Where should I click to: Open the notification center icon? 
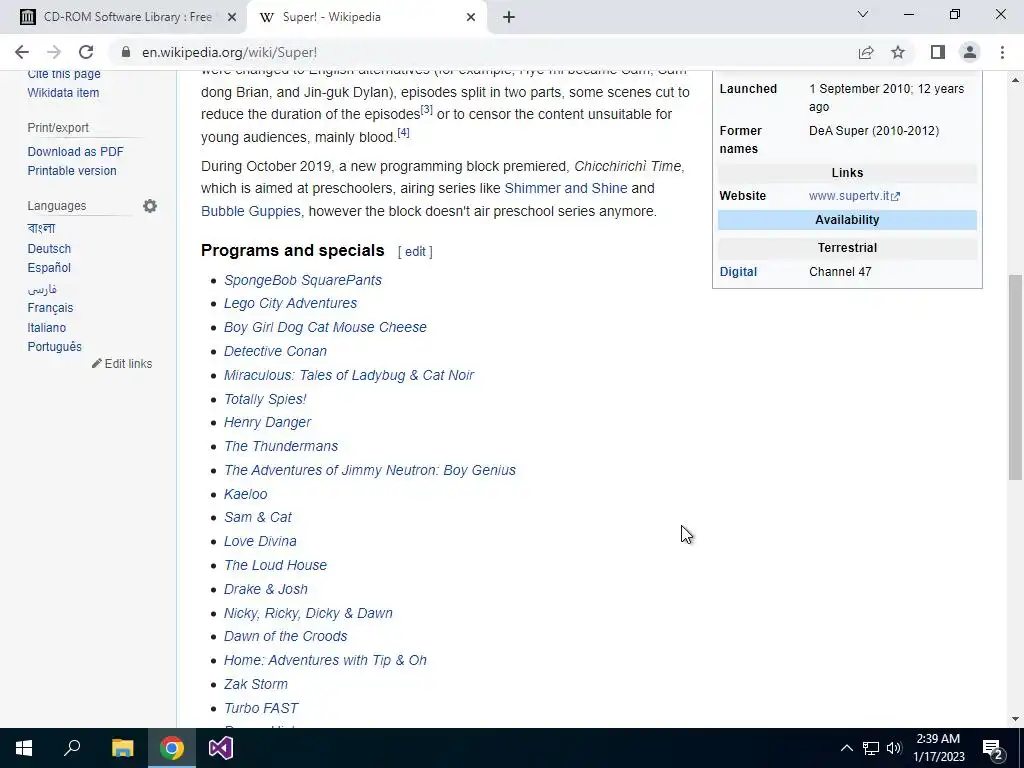pyautogui.click(x=993, y=749)
